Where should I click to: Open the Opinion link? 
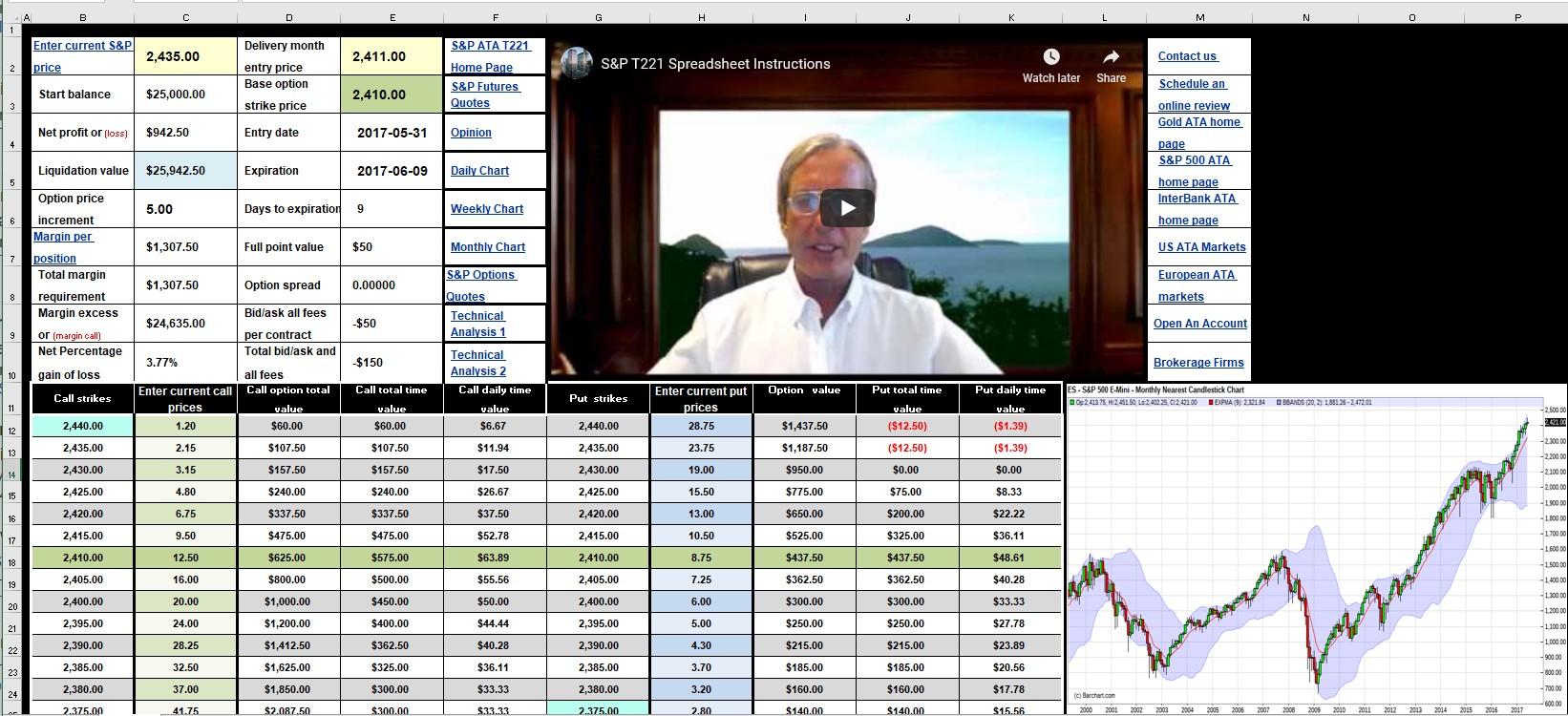[471, 133]
